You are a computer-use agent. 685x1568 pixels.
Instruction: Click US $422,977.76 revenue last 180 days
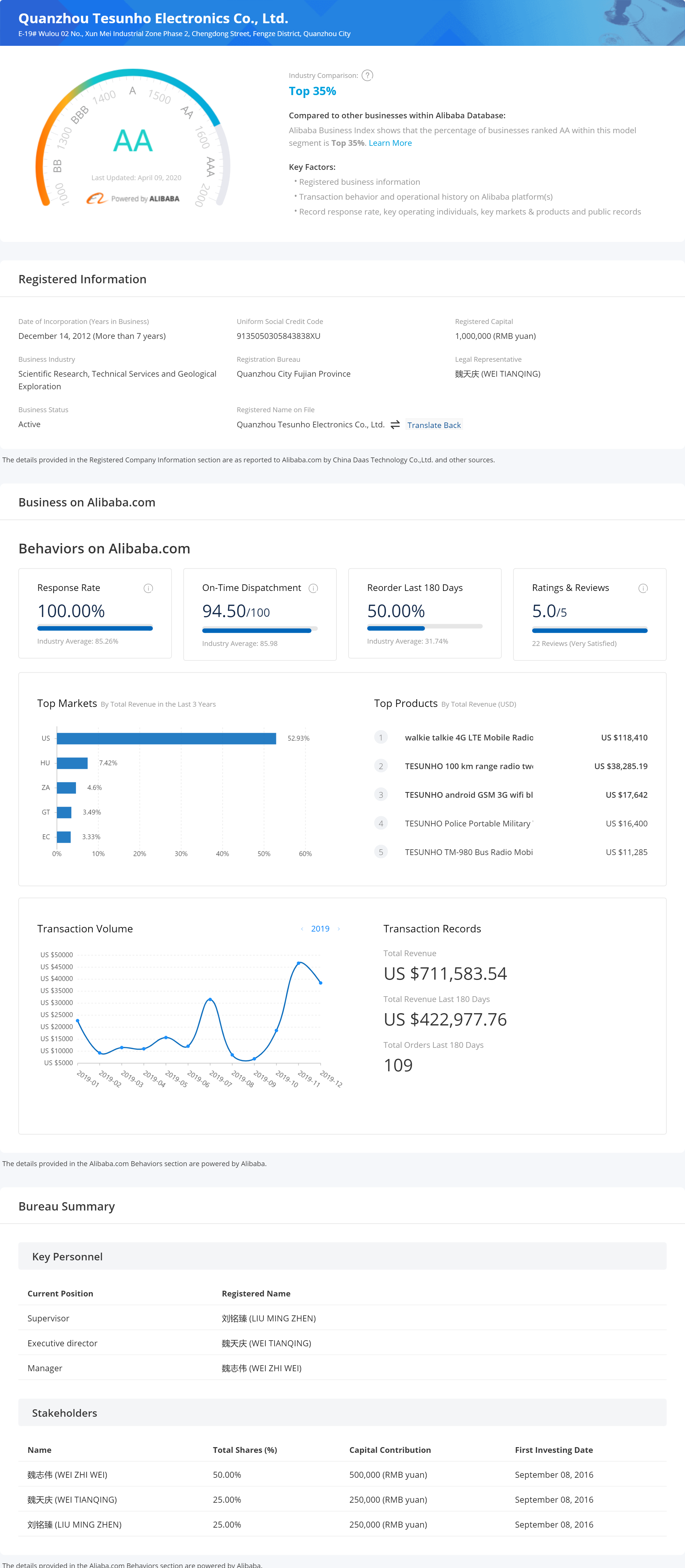(445, 1019)
